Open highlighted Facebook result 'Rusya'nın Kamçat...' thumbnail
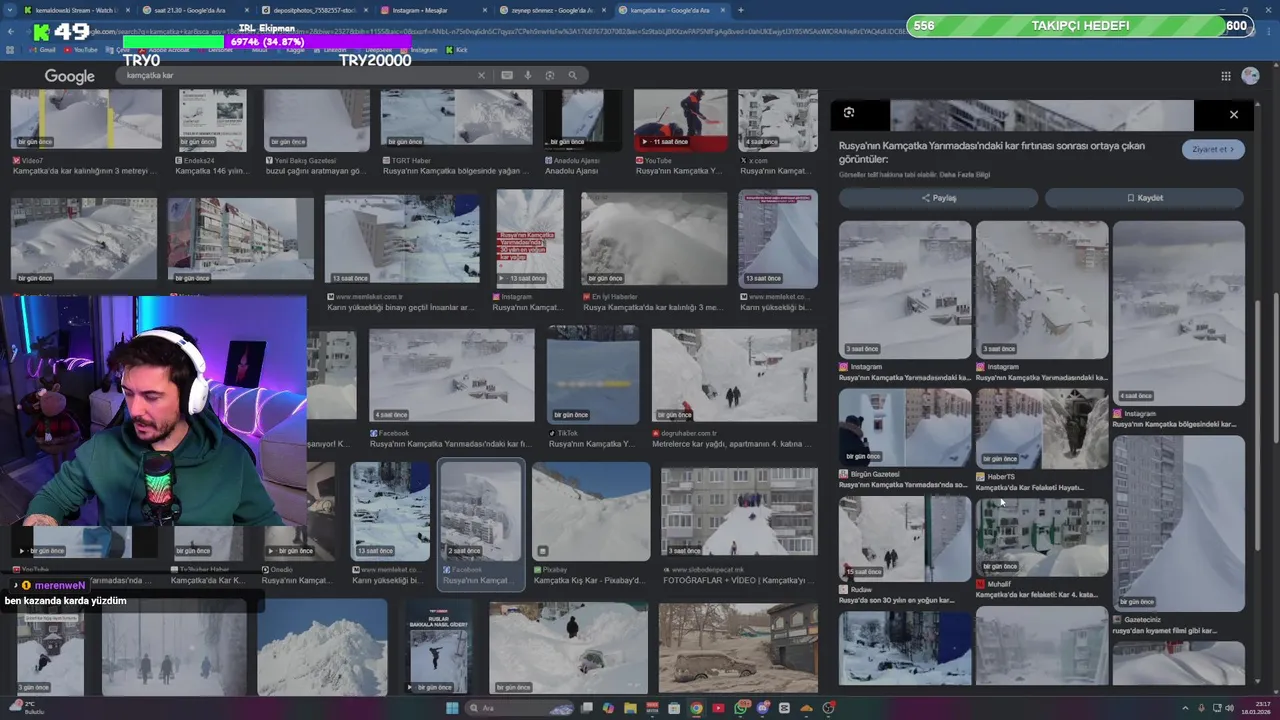 point(481,510)
